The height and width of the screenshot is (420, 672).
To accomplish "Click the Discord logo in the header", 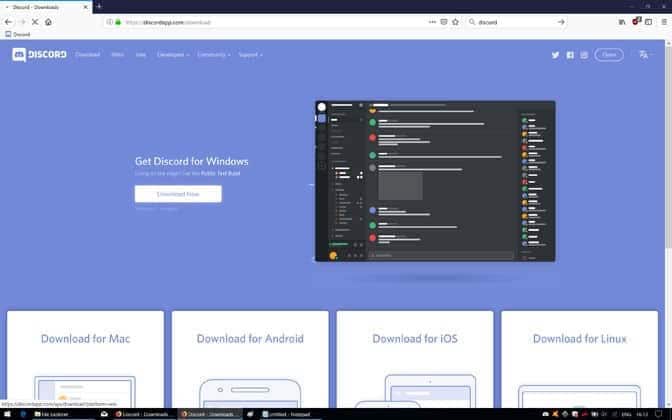I will pyautogui.click(x=39, y=54).
